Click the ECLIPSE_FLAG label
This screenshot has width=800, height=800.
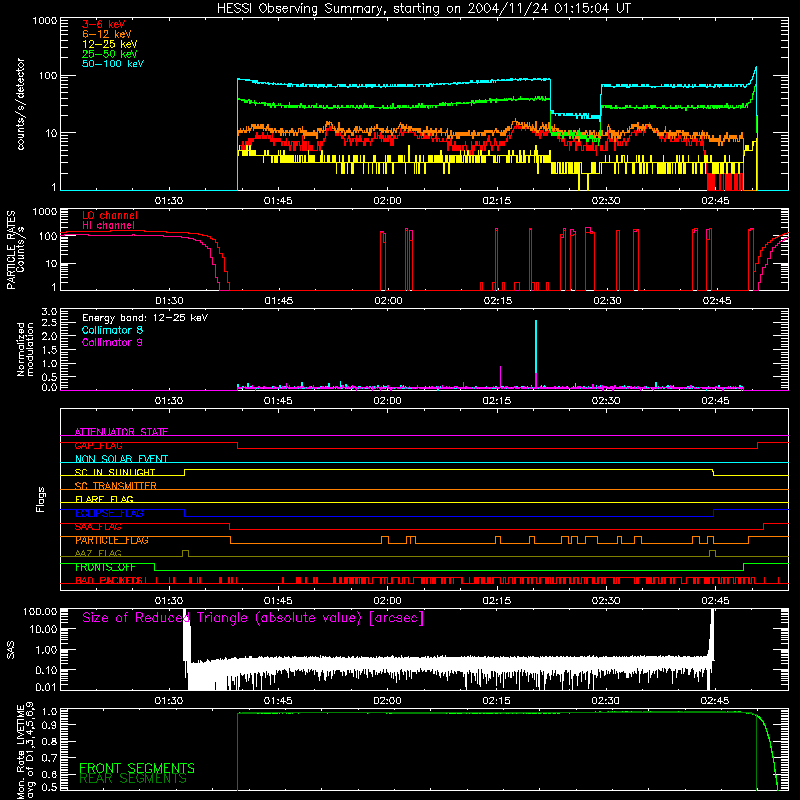click(109, 513)
